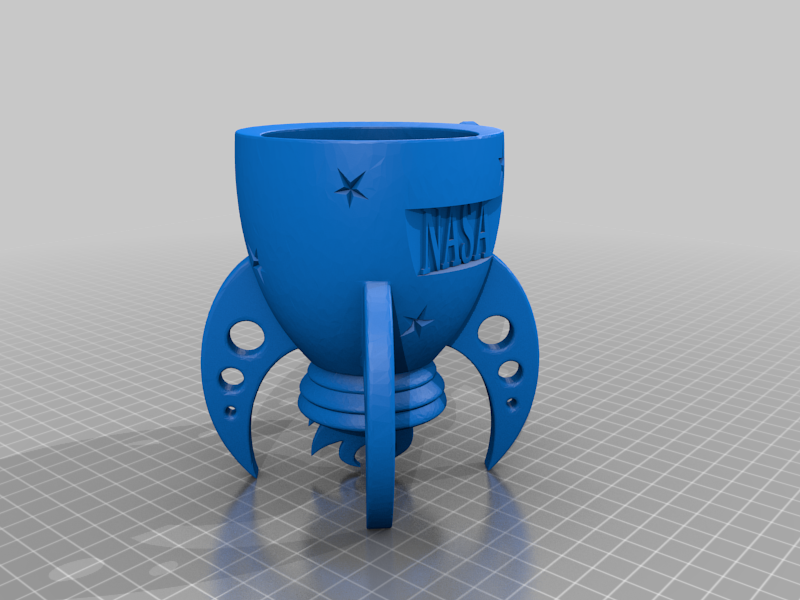Select the ribbed engine nozzle under the cup

click(372, 398)
